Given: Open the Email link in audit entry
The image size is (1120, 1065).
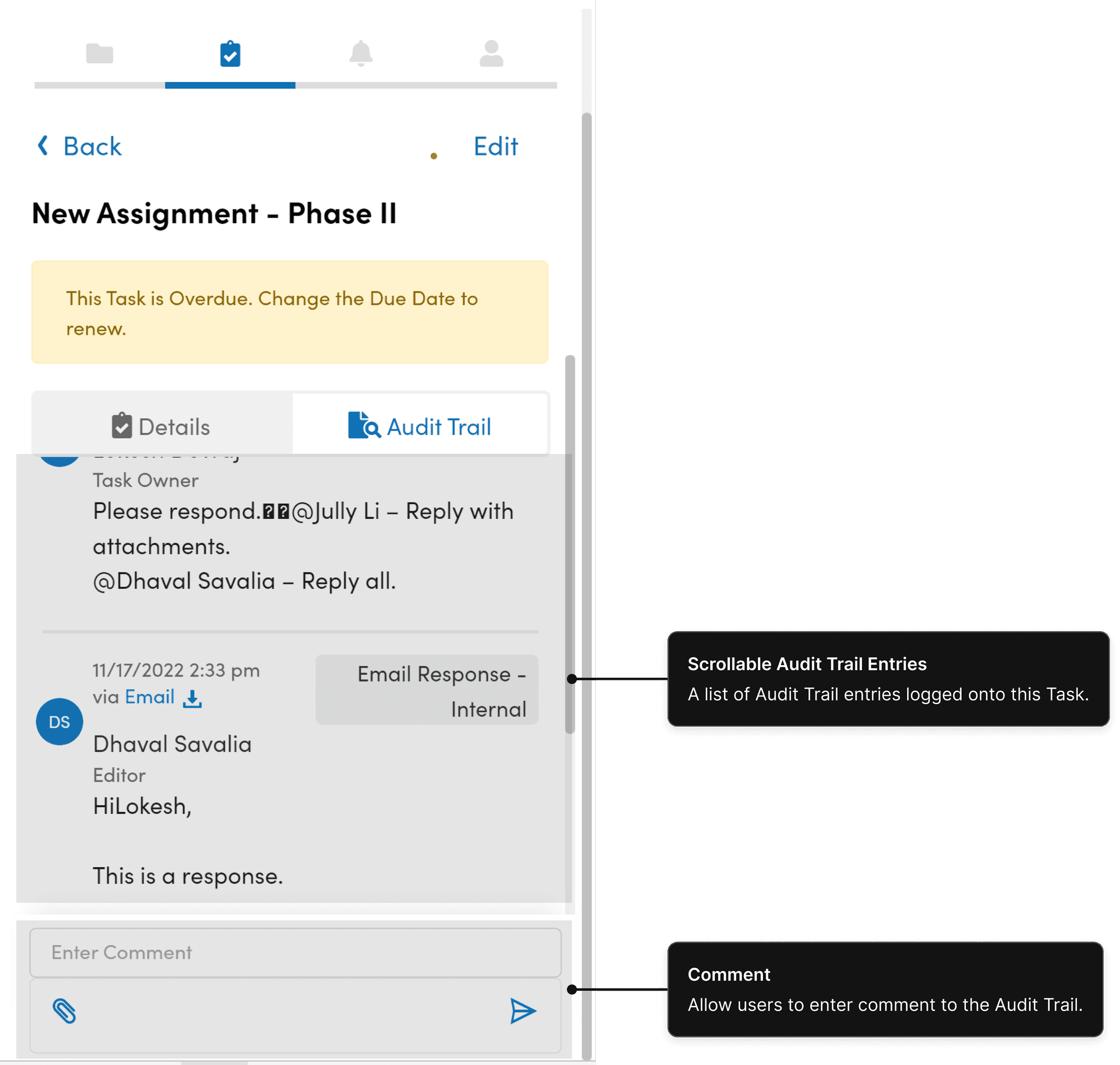Looking at the screenshot, I should click(x=149, y=697).
